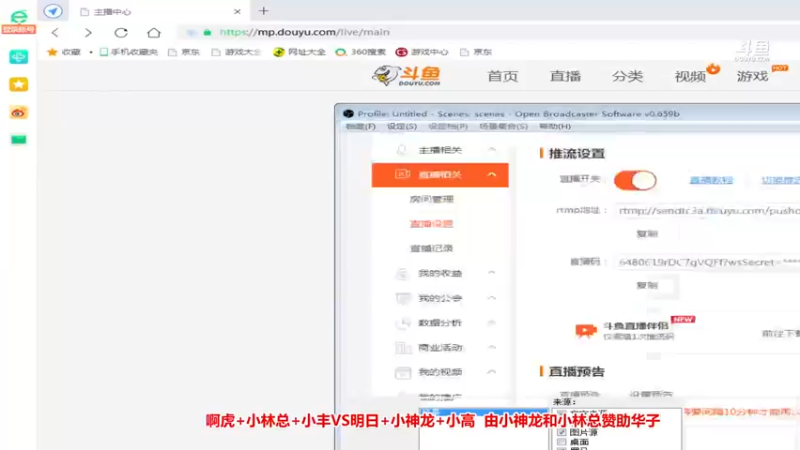Open 首页 in the Douyu navigation
This screenshot has height=450, width=800.
503,76
